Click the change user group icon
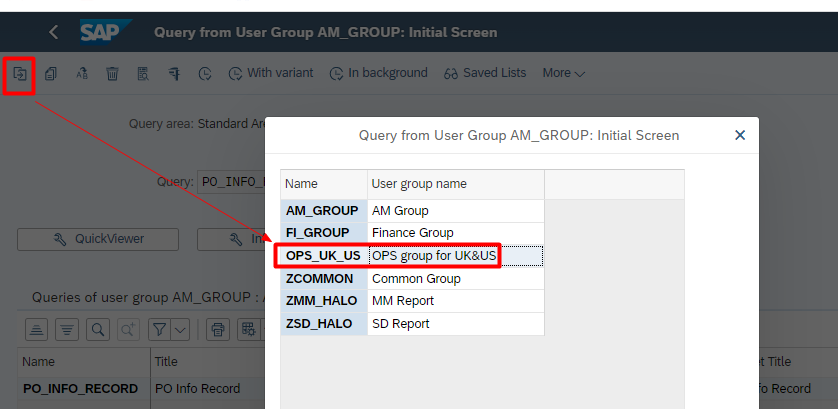 (19, 73)
